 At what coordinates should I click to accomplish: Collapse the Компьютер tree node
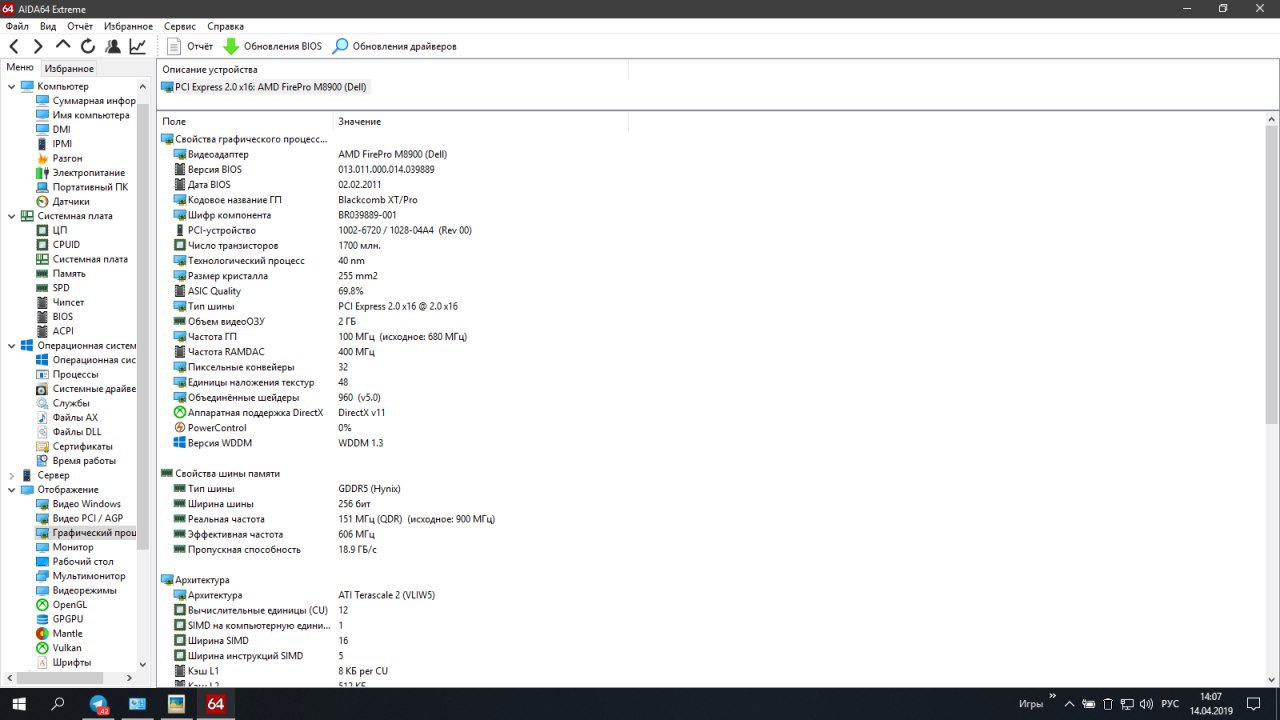pos(12,87)
